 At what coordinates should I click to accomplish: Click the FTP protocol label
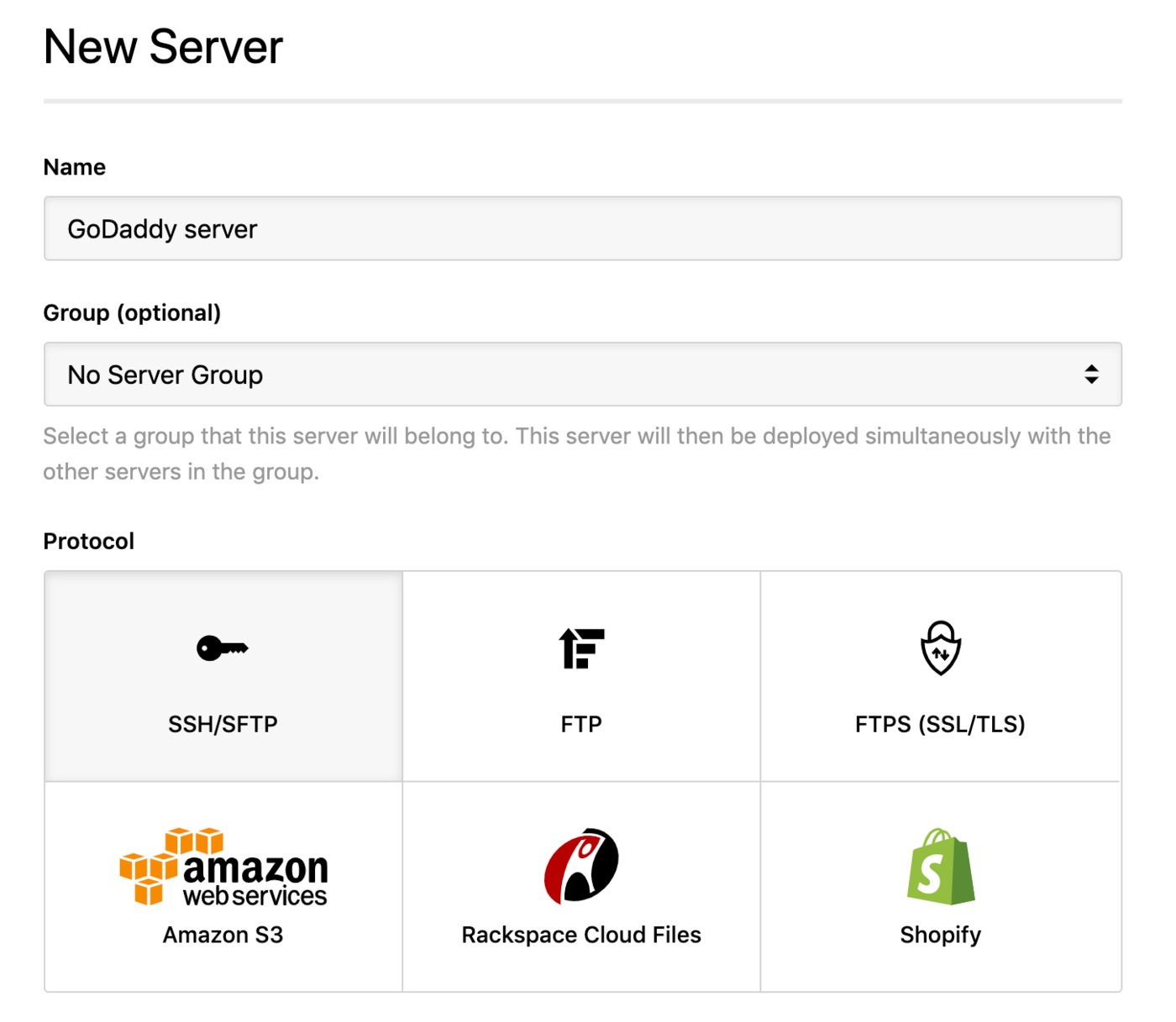(x=581, y=724)
